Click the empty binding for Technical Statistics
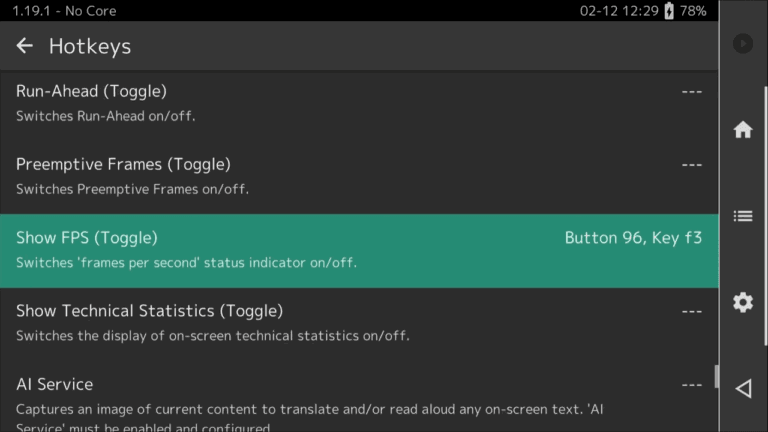Image resolution: width=768 pixels, height=432 pixels. tap(691, 311)
